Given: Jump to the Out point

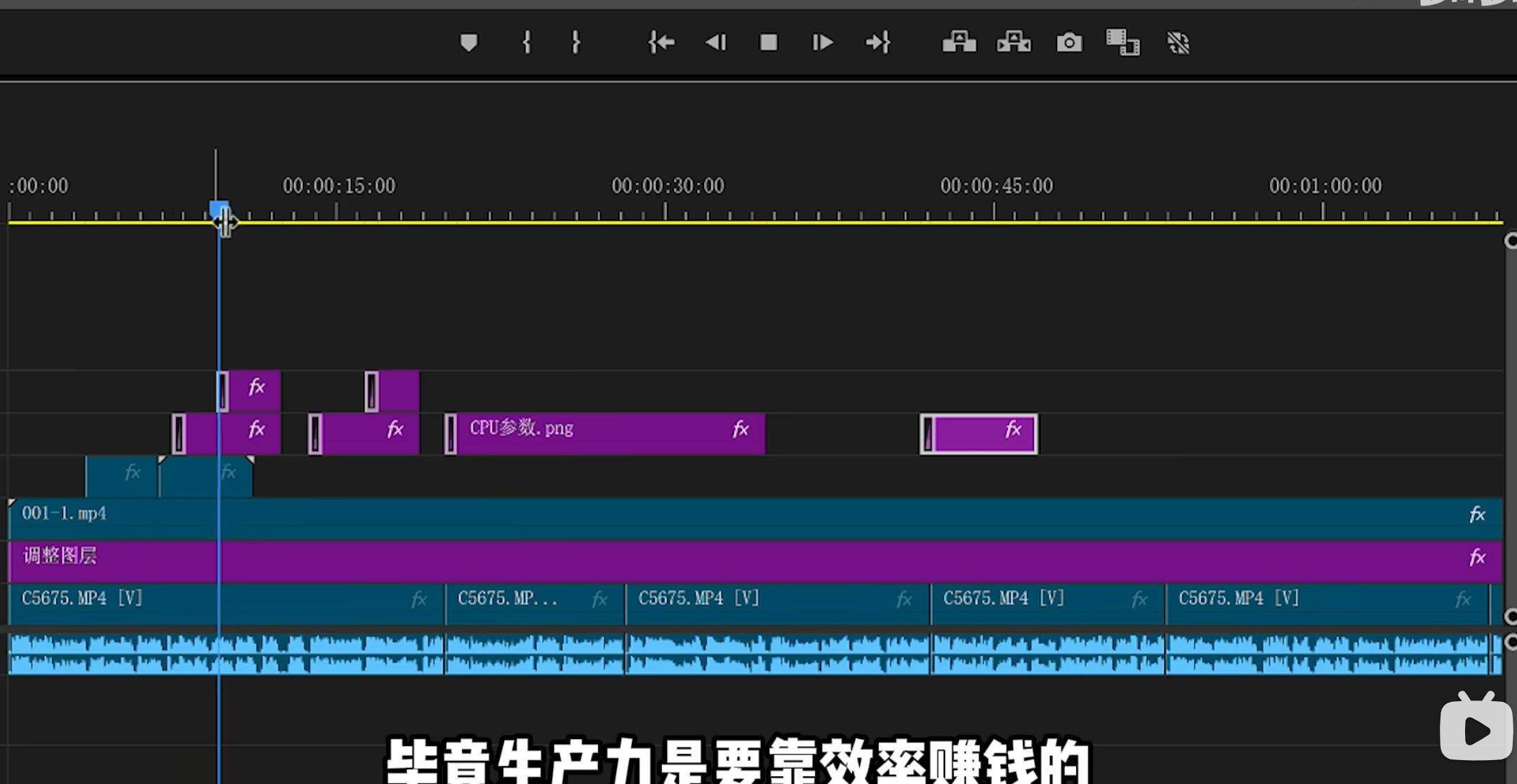Looking at the screenshot, I should (x=879, y=42).
